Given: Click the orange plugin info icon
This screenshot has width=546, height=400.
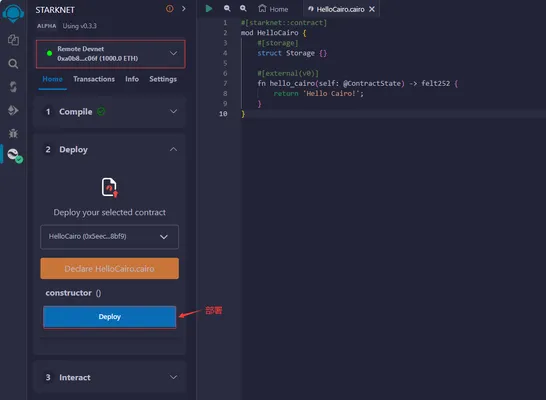Looking at the screenshot, I should click(170, 9).
